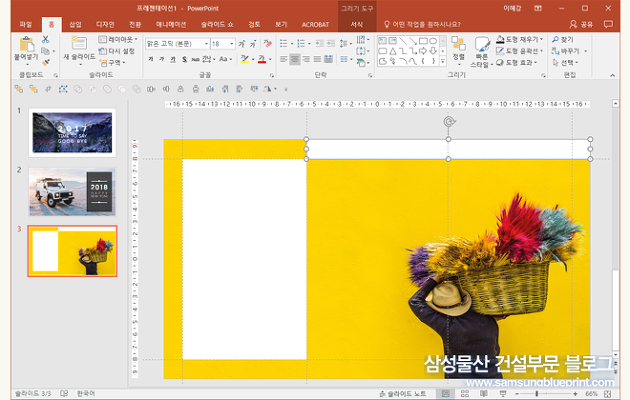
Task: Toggle bold formatting
Action: 151,59
